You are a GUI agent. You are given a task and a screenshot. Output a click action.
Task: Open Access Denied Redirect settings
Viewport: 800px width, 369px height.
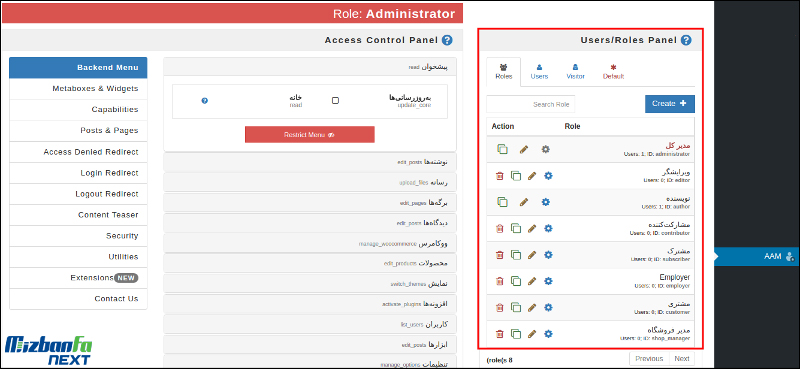pyautogui.click(x=78, y=152)
